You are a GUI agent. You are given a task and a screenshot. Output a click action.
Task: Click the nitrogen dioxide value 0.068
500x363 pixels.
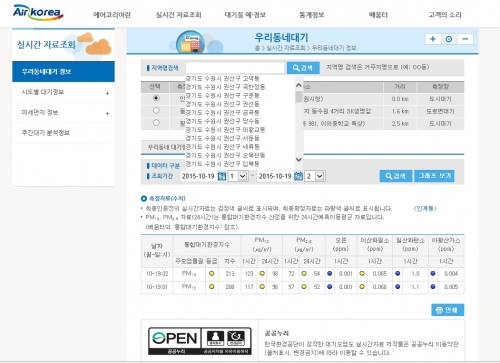pos(380,287)
